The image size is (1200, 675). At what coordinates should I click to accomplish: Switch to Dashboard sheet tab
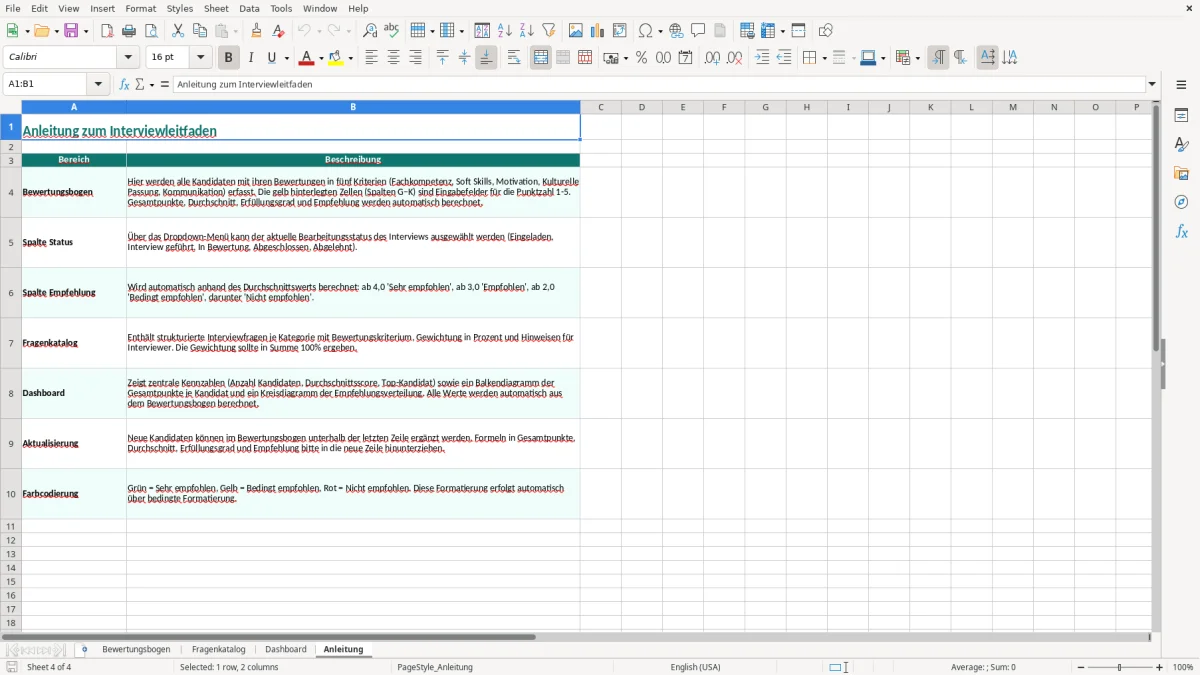pos(286,649)
